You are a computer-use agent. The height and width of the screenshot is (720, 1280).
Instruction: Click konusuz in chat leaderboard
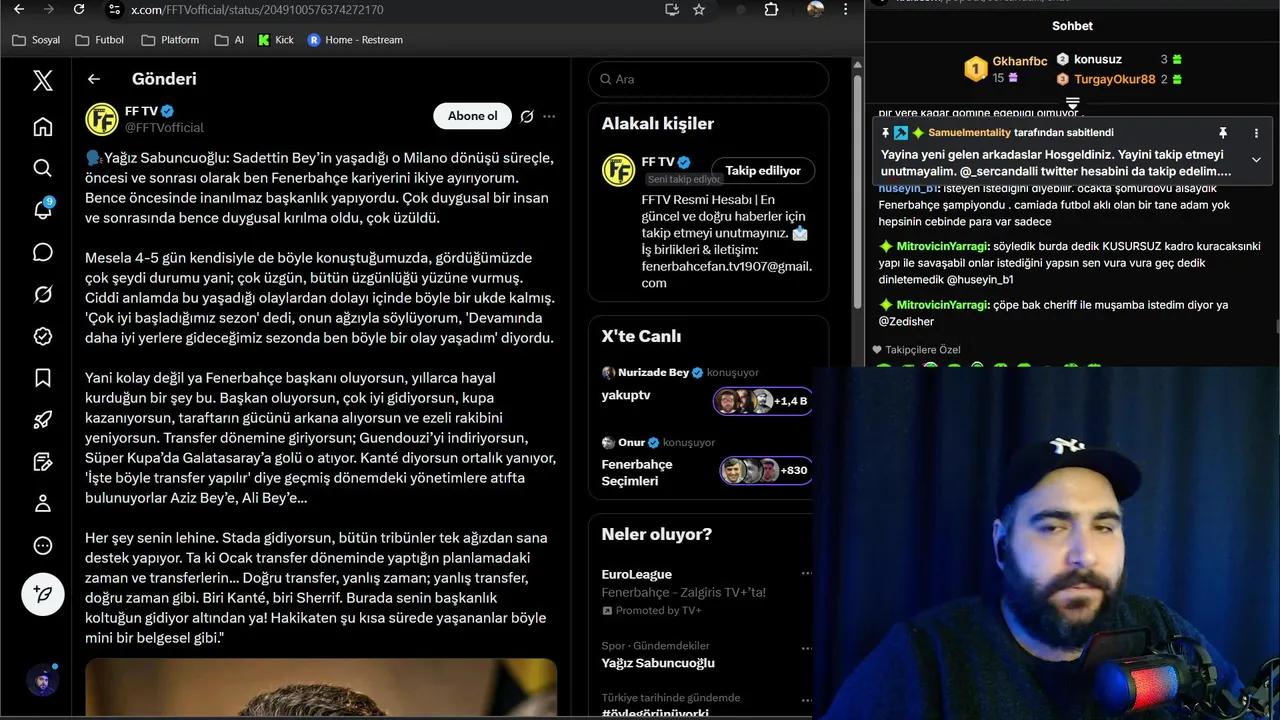(x=1097, y=59)
